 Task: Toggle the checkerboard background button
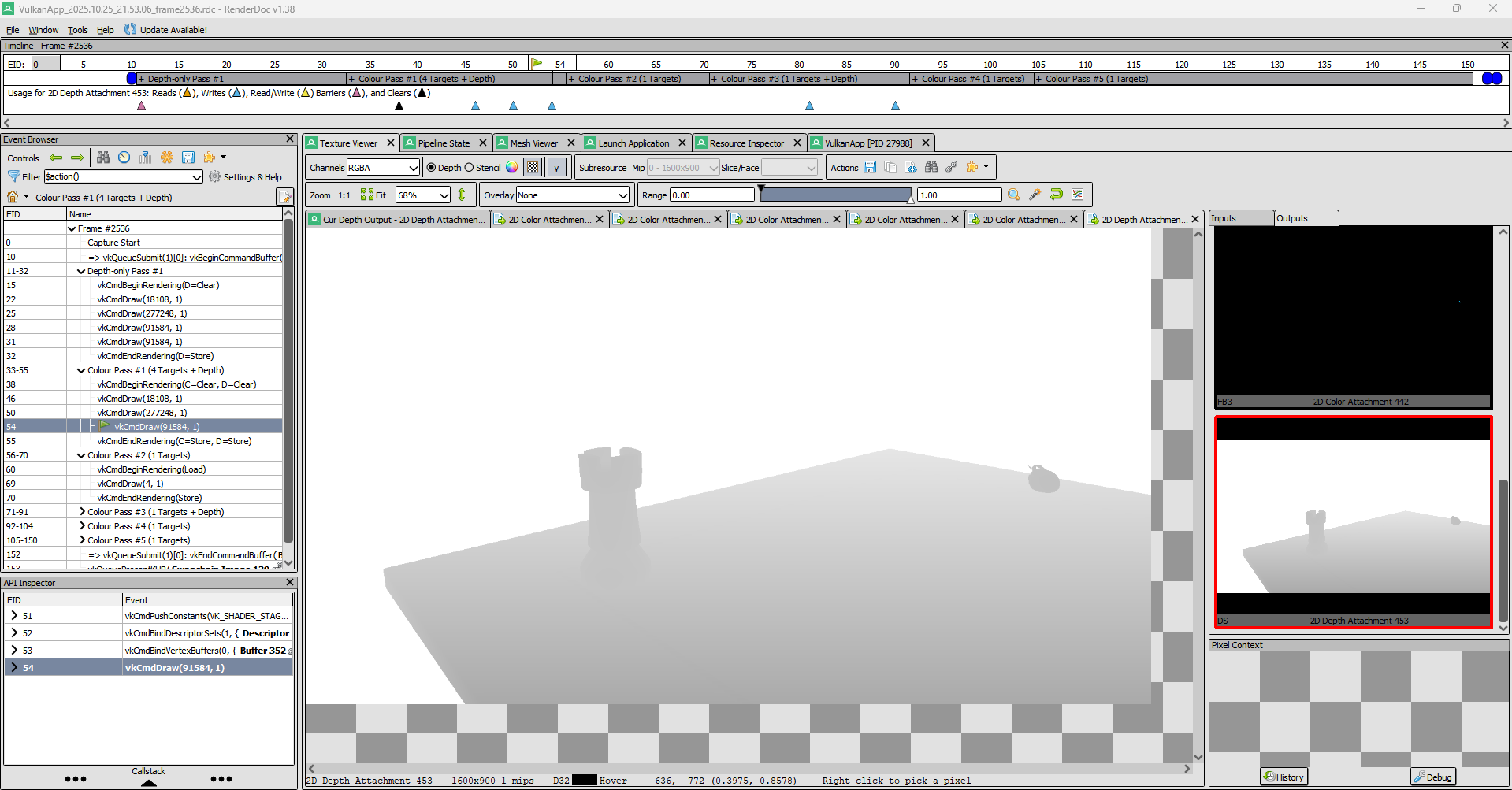pyautogui.click(x=533, y=167)
